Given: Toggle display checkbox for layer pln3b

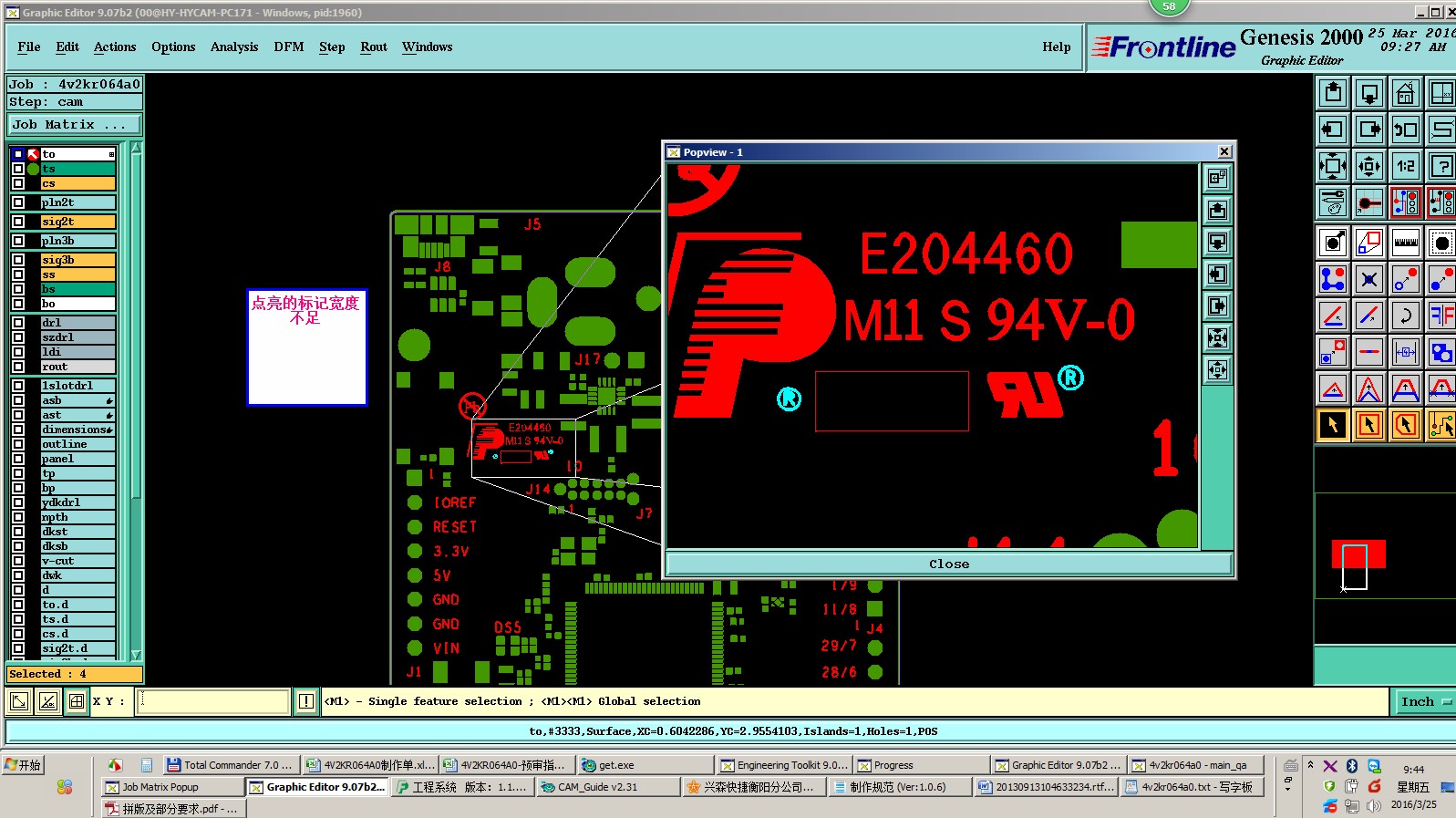Looking at the screenshot, I should [x=18, y=241].
